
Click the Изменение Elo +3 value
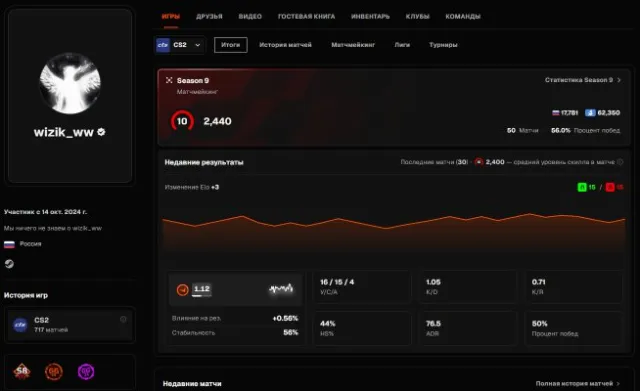click(191, 187)
